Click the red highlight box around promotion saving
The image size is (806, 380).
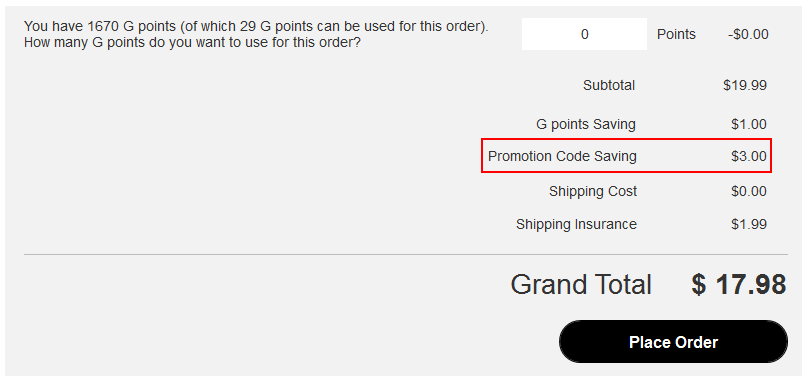tap(626, 156)
